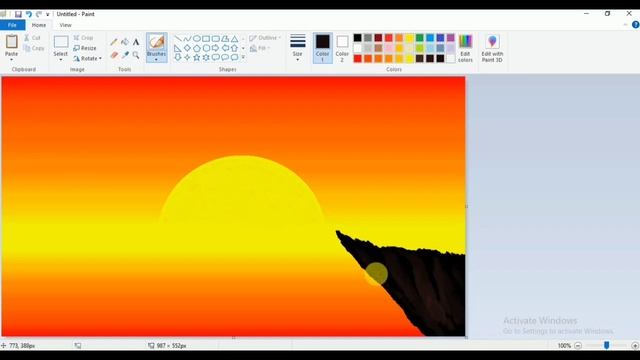Click the Crop button
Image resolution: width=640 pixels, height=360 pixels.
tap(84, 38)
